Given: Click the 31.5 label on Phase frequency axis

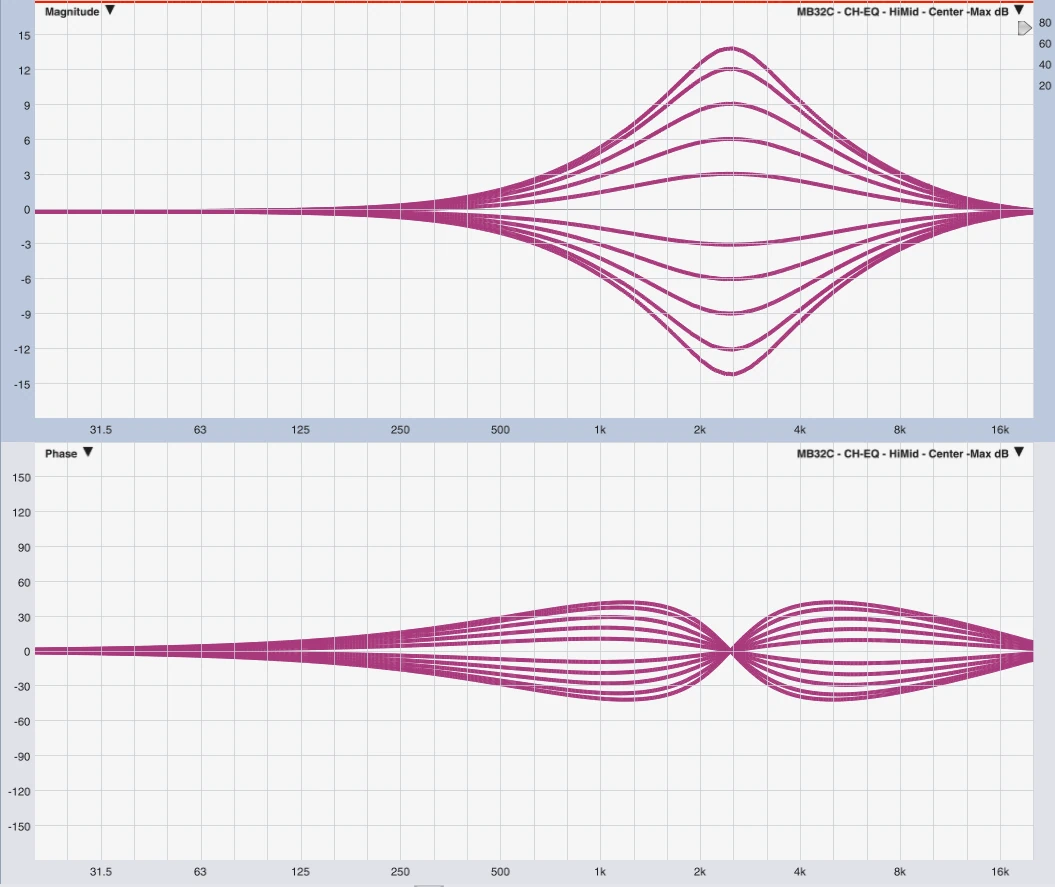Looking at the screenshot, I should 100,872.
